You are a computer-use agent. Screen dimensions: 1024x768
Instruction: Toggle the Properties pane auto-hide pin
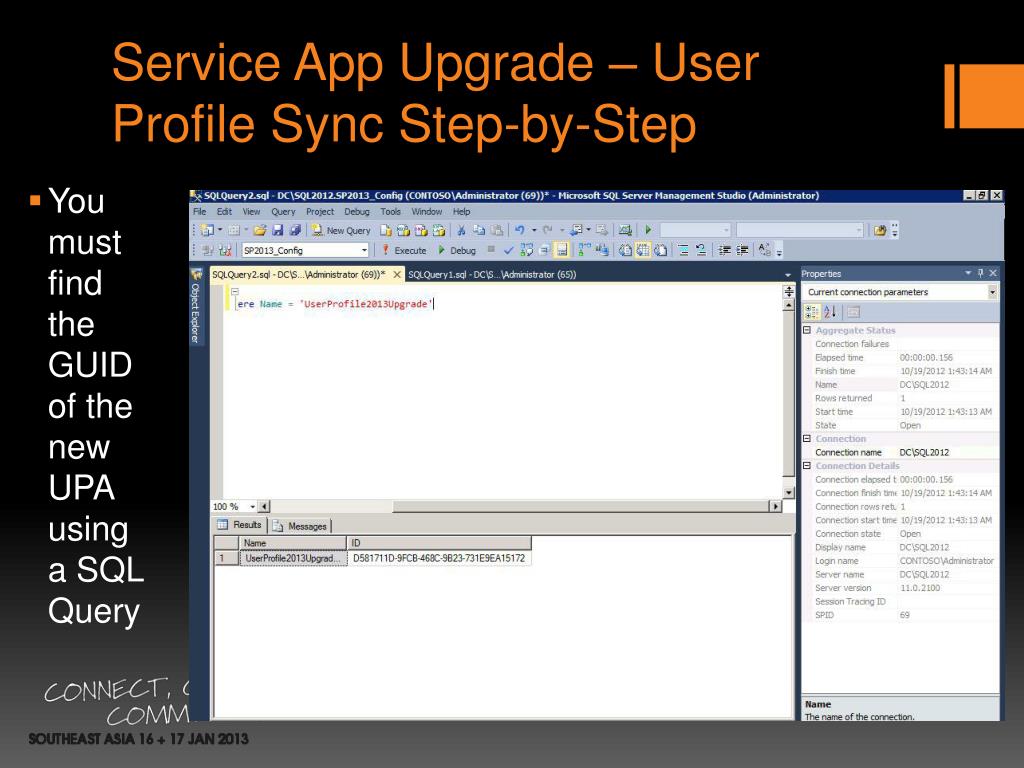(980, 273)
